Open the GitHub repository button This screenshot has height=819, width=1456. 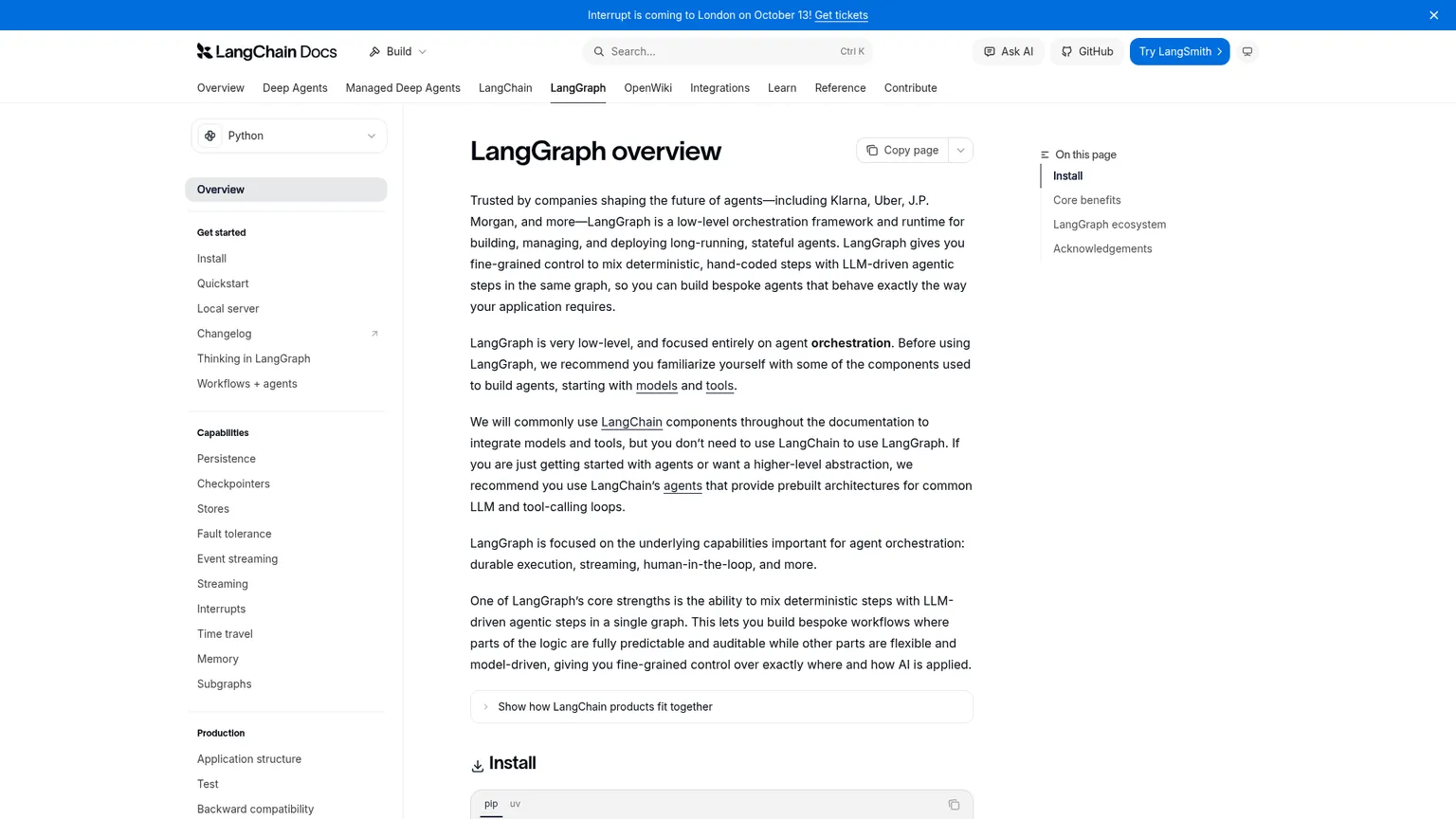point(1086,51)
